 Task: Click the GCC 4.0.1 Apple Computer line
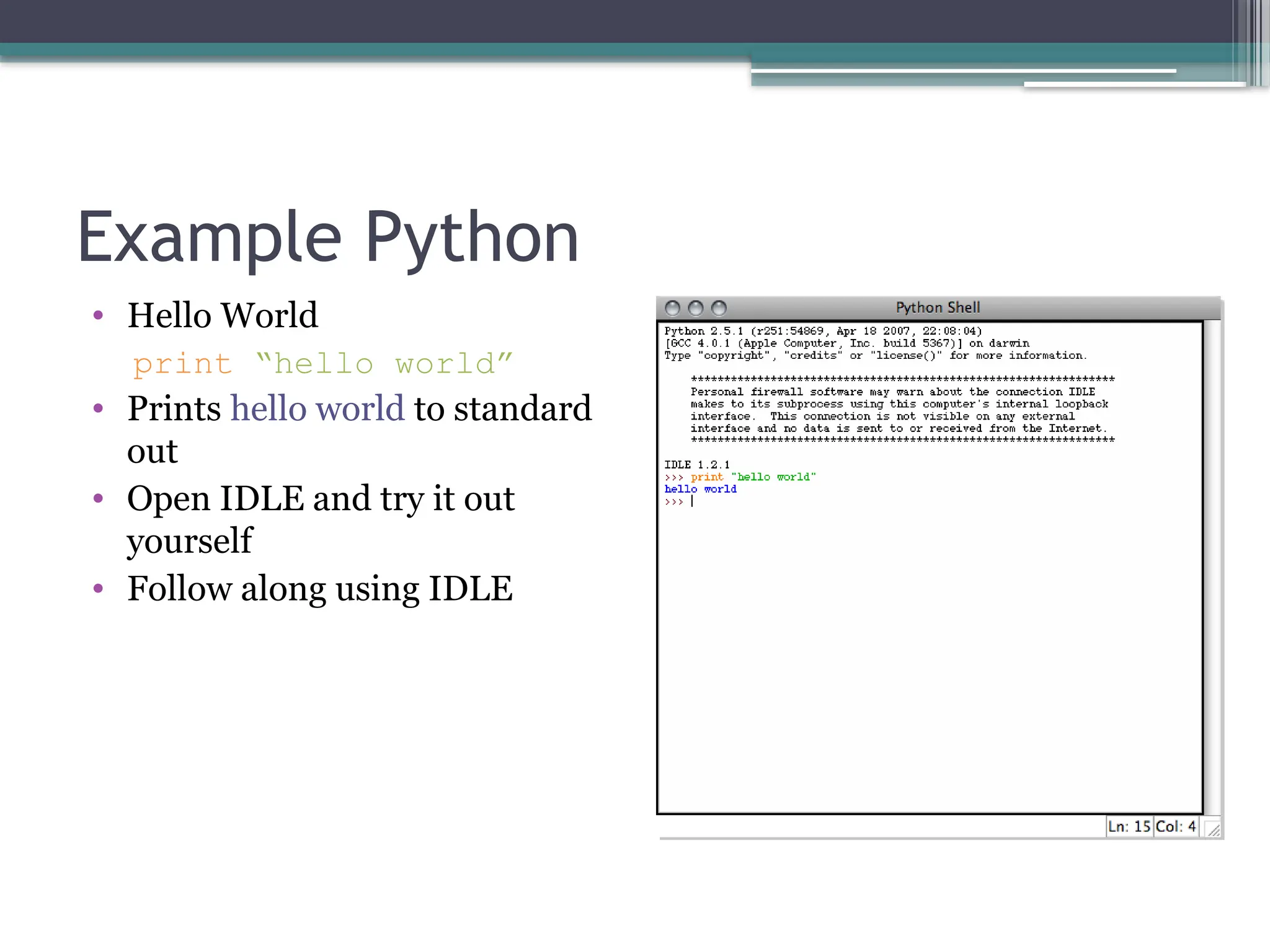[846, 343]
